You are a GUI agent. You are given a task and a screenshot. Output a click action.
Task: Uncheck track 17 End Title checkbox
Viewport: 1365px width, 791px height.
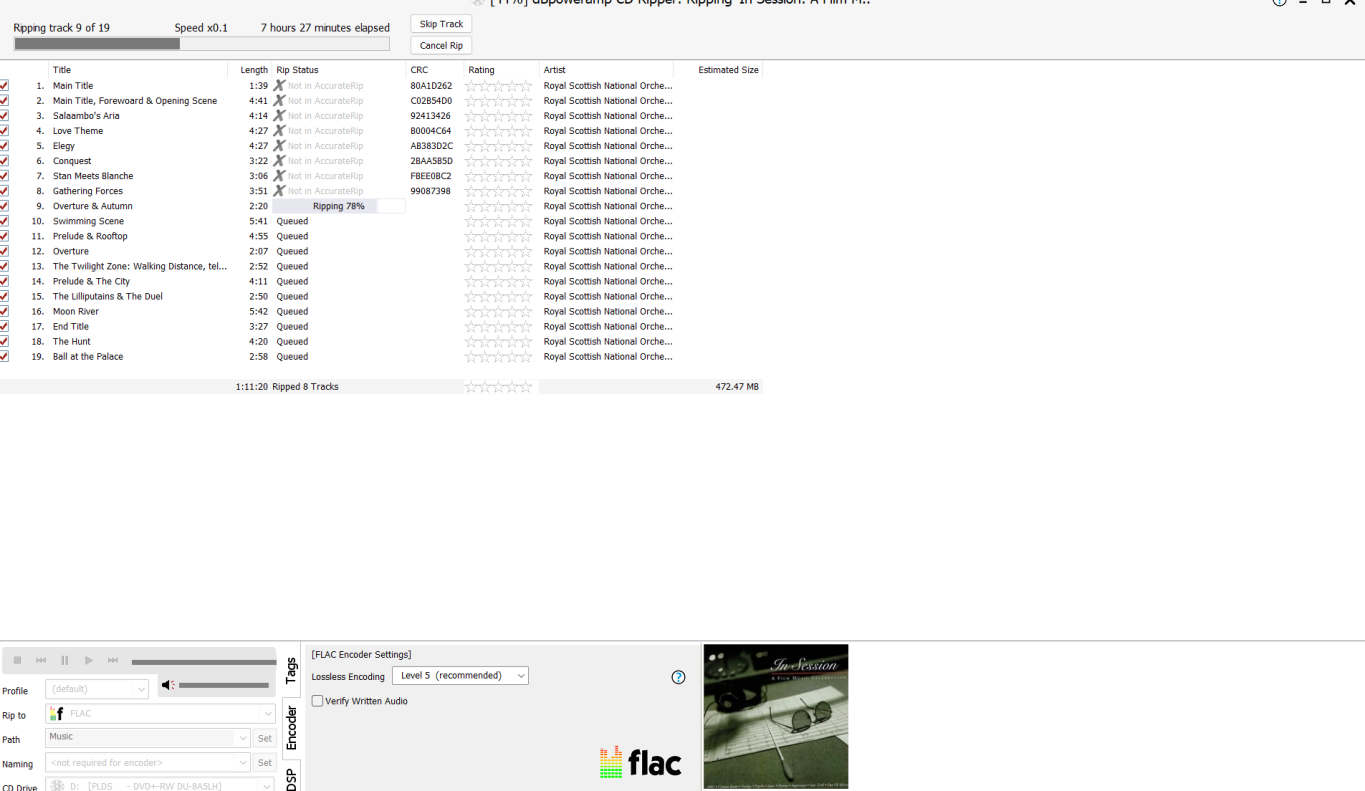pyautogui.click(x=4, y=326)
